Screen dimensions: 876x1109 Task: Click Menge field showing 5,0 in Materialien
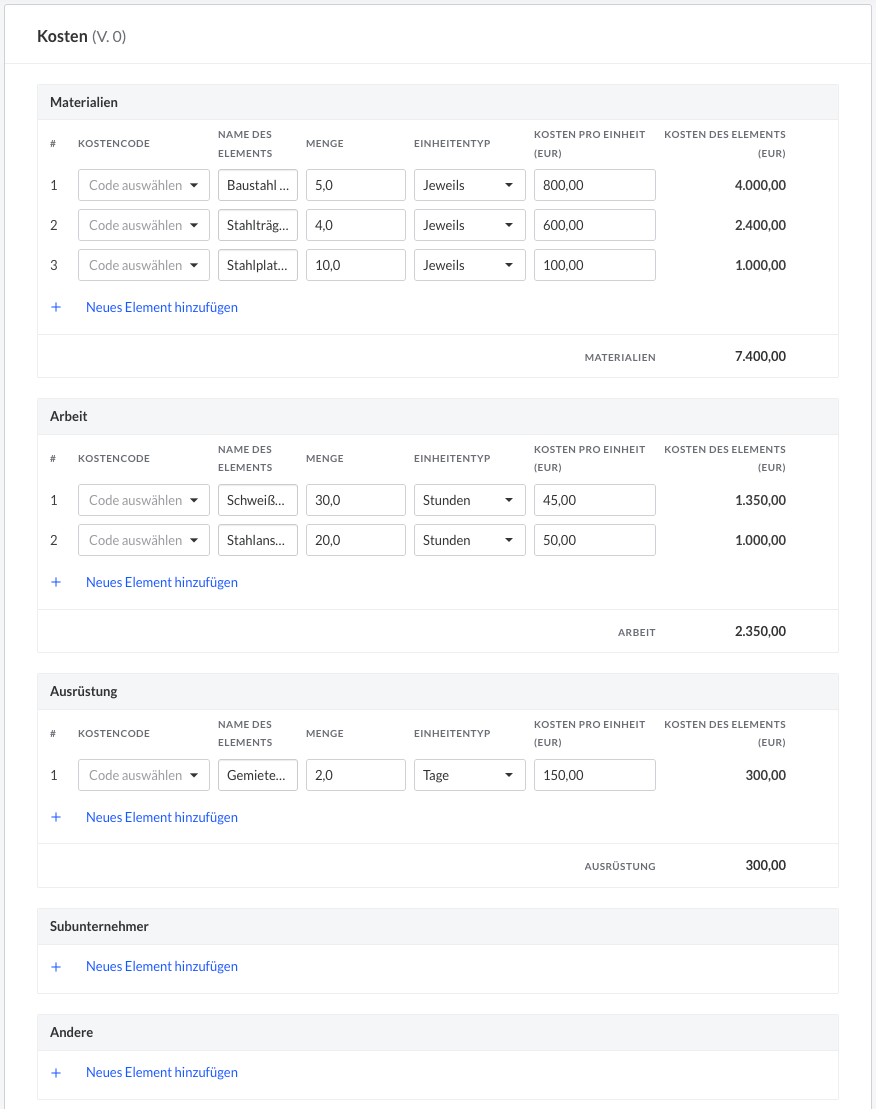click(x=355, y=185)
